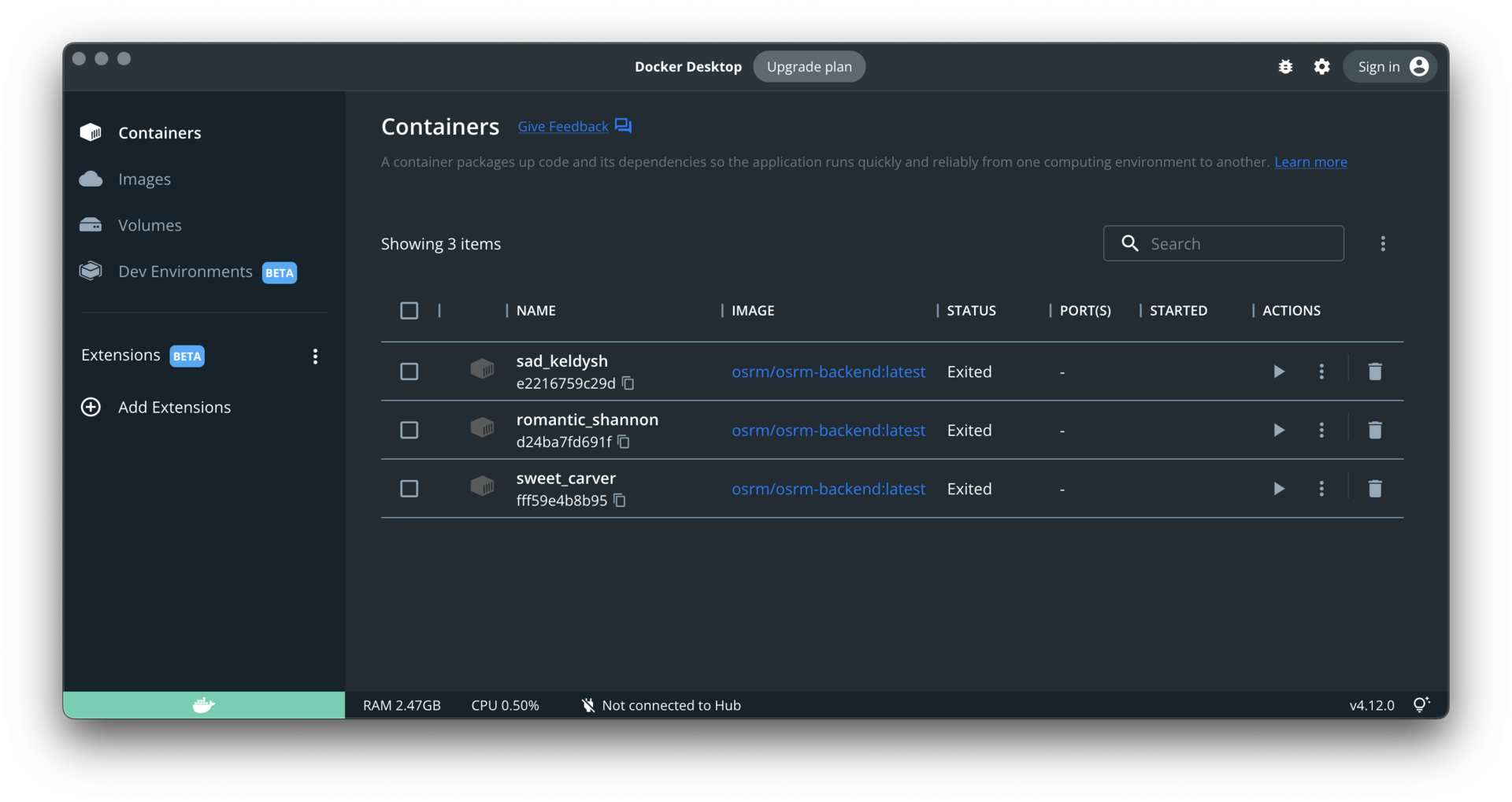This screenshot has width=1512, height=802.
Task: Run the sweet_carver container
Action: 1278,489
